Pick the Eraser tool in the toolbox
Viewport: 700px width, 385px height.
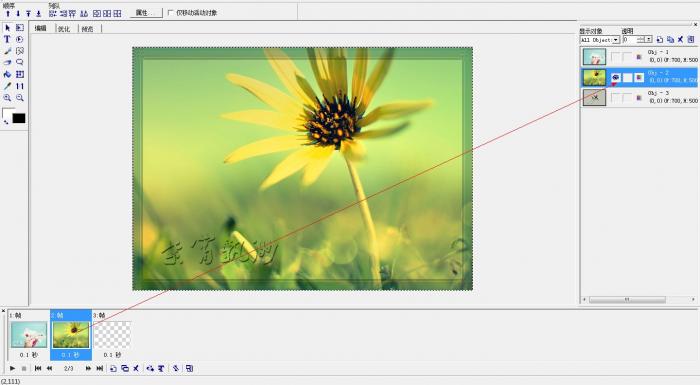7,63
